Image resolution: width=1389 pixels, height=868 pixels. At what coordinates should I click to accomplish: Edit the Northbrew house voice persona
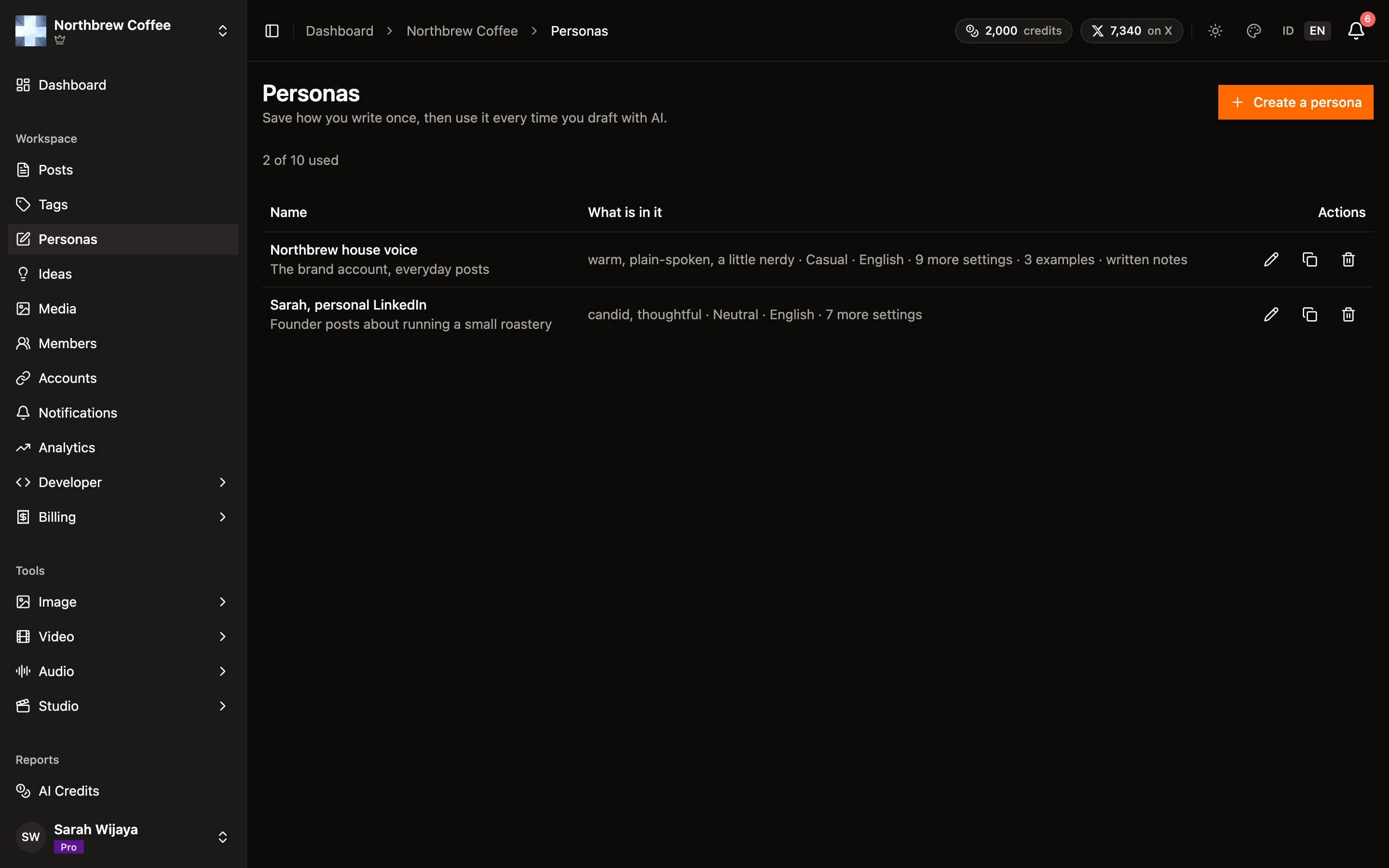(1271, 259)
